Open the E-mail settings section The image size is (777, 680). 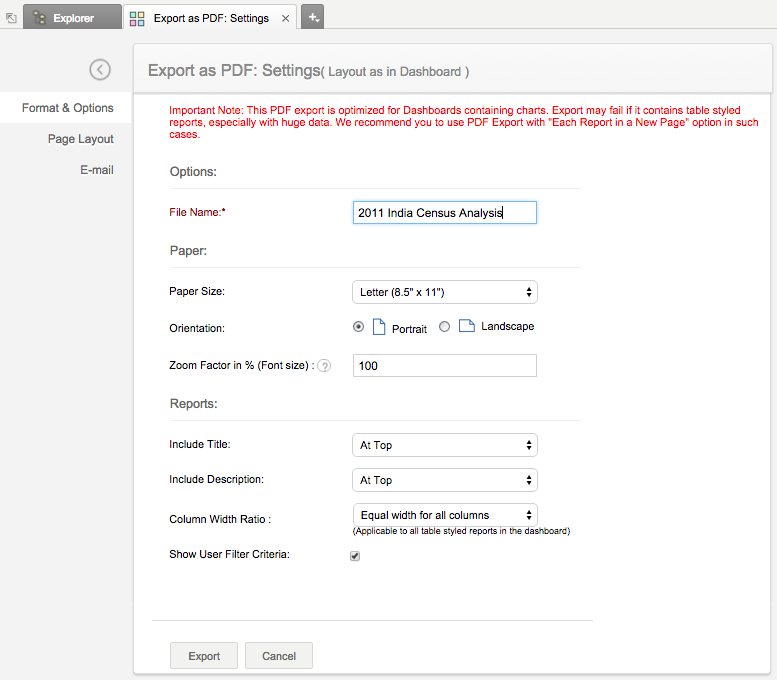(97, 170)
